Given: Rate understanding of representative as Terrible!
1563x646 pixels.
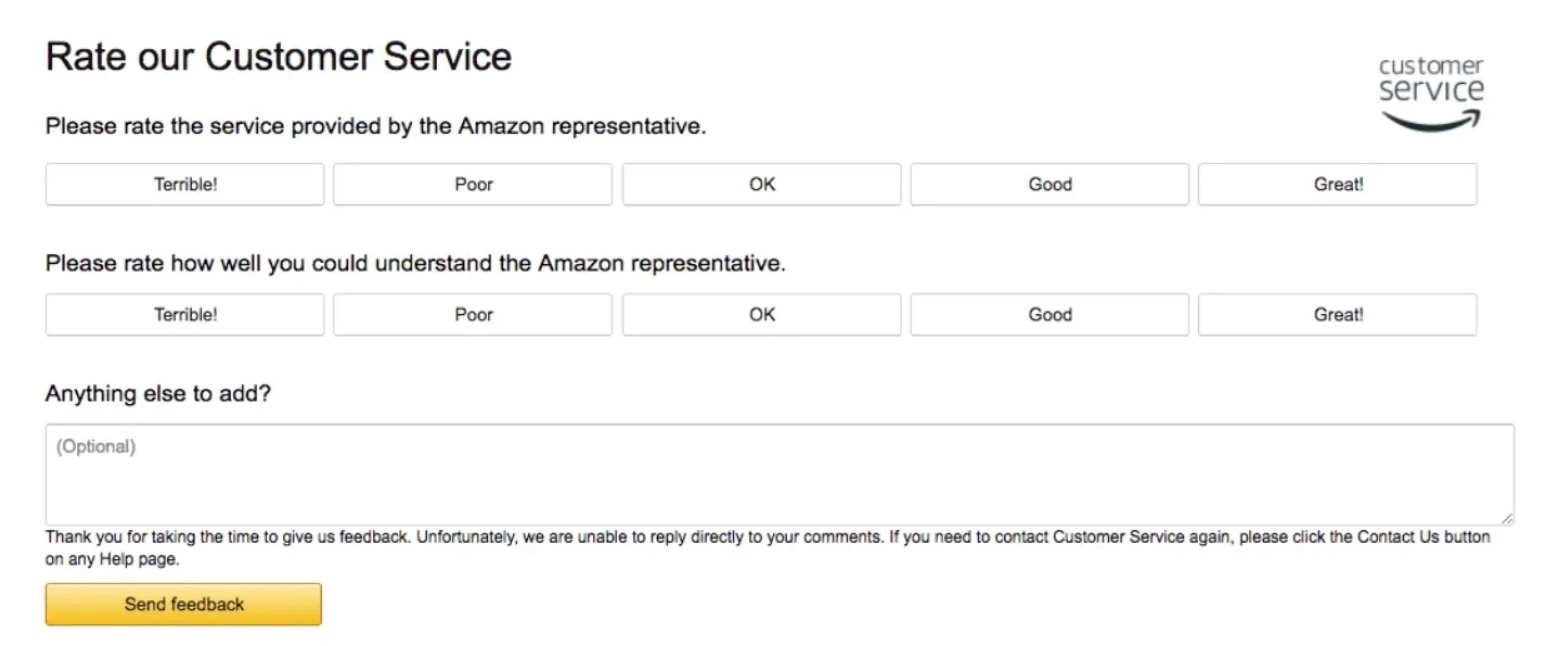Looking at the screenshot, I should click(184, 314).
